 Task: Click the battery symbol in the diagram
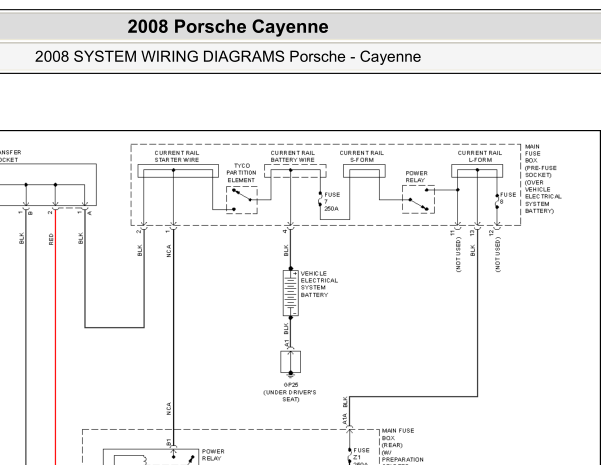pyautogui.click(x=291, y=293)
